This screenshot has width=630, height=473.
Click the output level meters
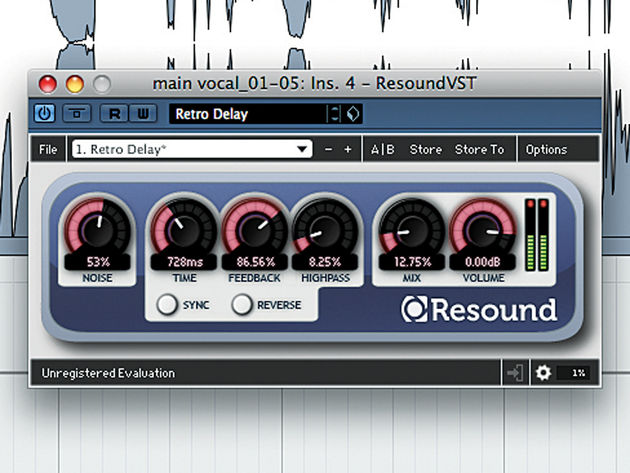(537, 235)
